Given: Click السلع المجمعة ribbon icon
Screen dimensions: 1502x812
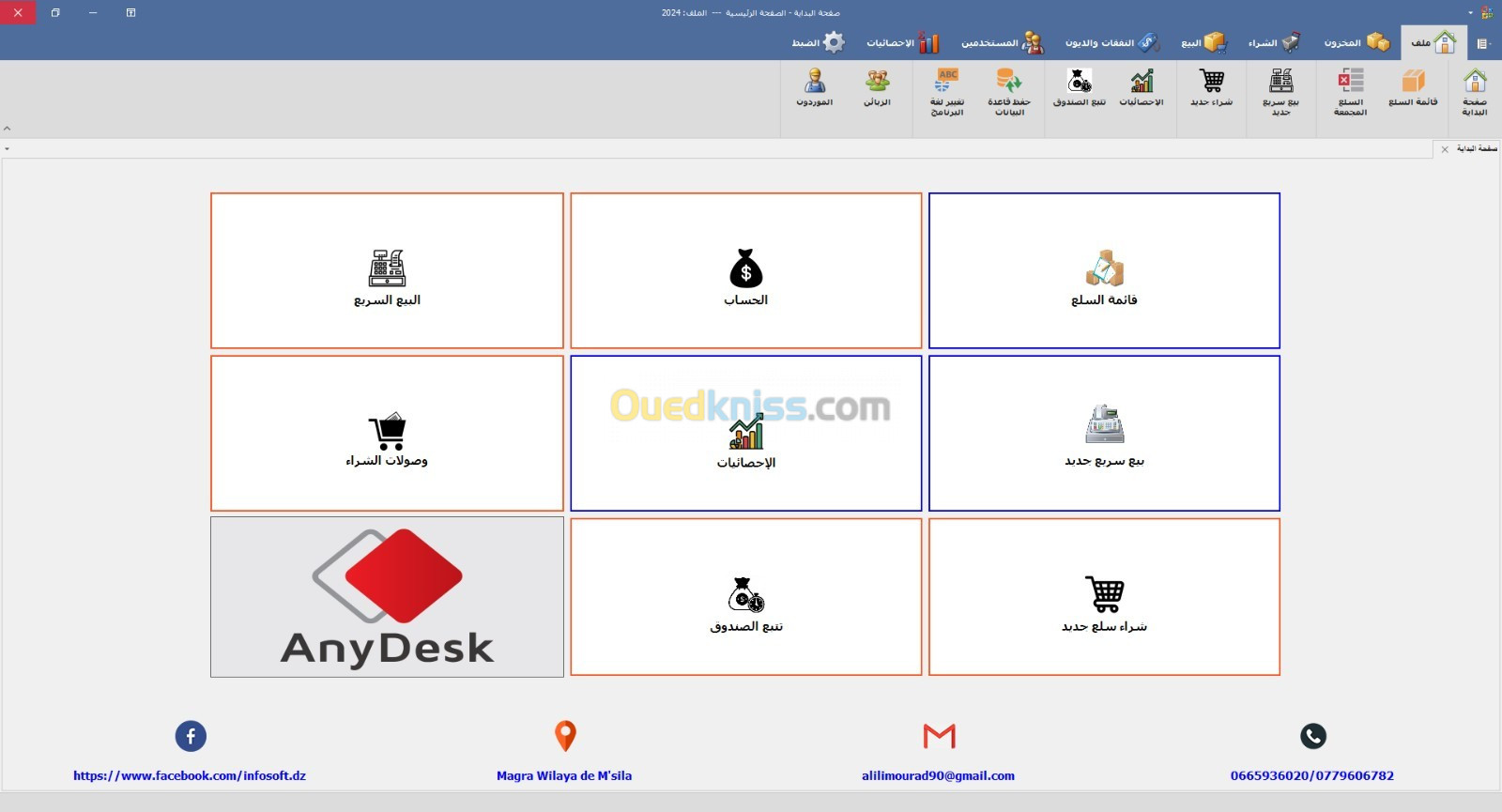Looking at the screenshot, I should pyautogui.click(x=1350, y=92).
